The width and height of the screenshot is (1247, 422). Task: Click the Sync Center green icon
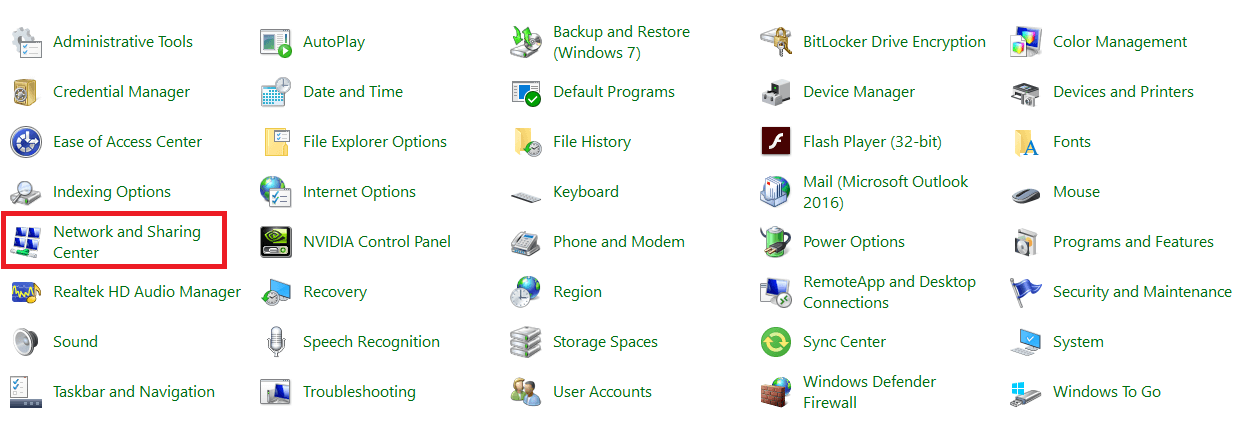click(x=776, y=342)
